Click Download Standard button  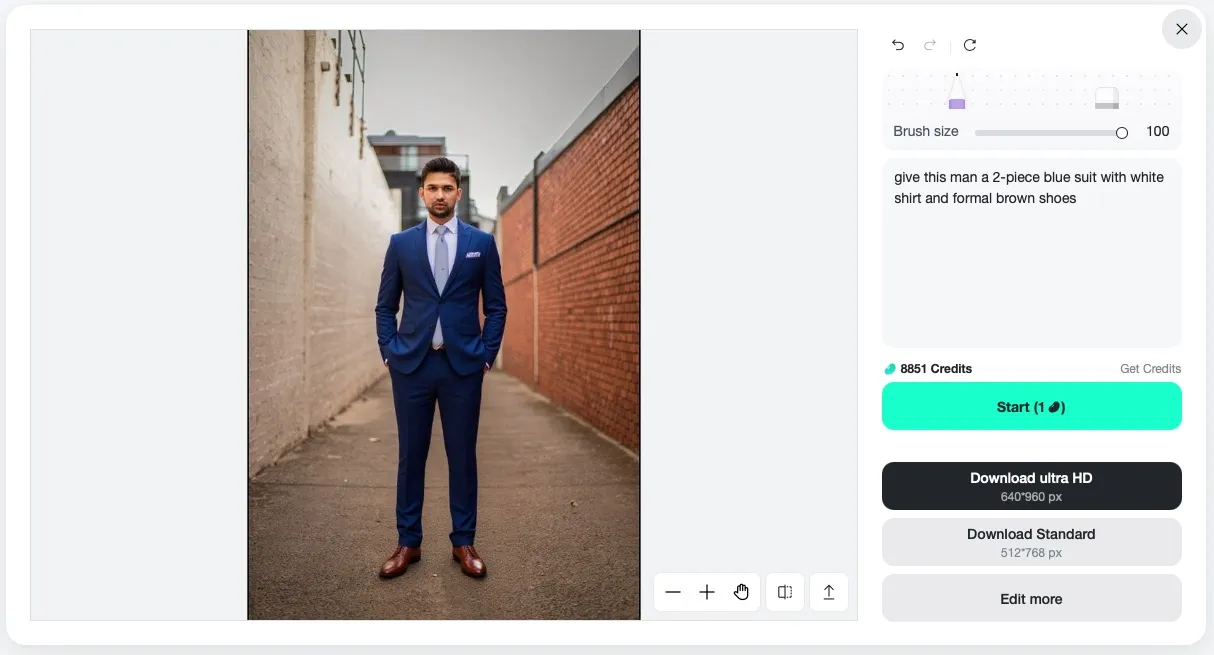click(1031, 542)
